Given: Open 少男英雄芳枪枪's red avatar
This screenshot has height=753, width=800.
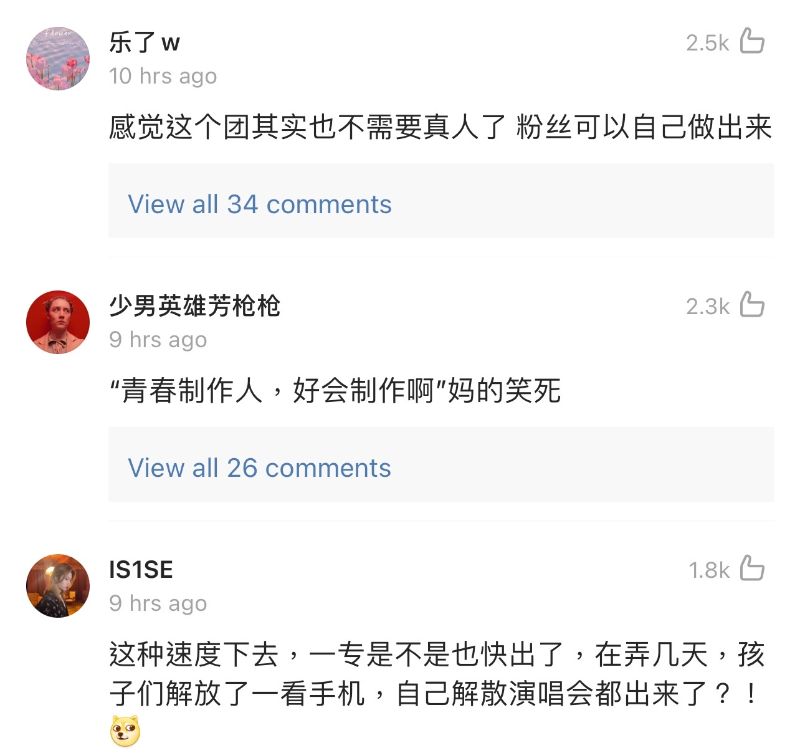Looking at the screenshot, I should pos(57,322).
